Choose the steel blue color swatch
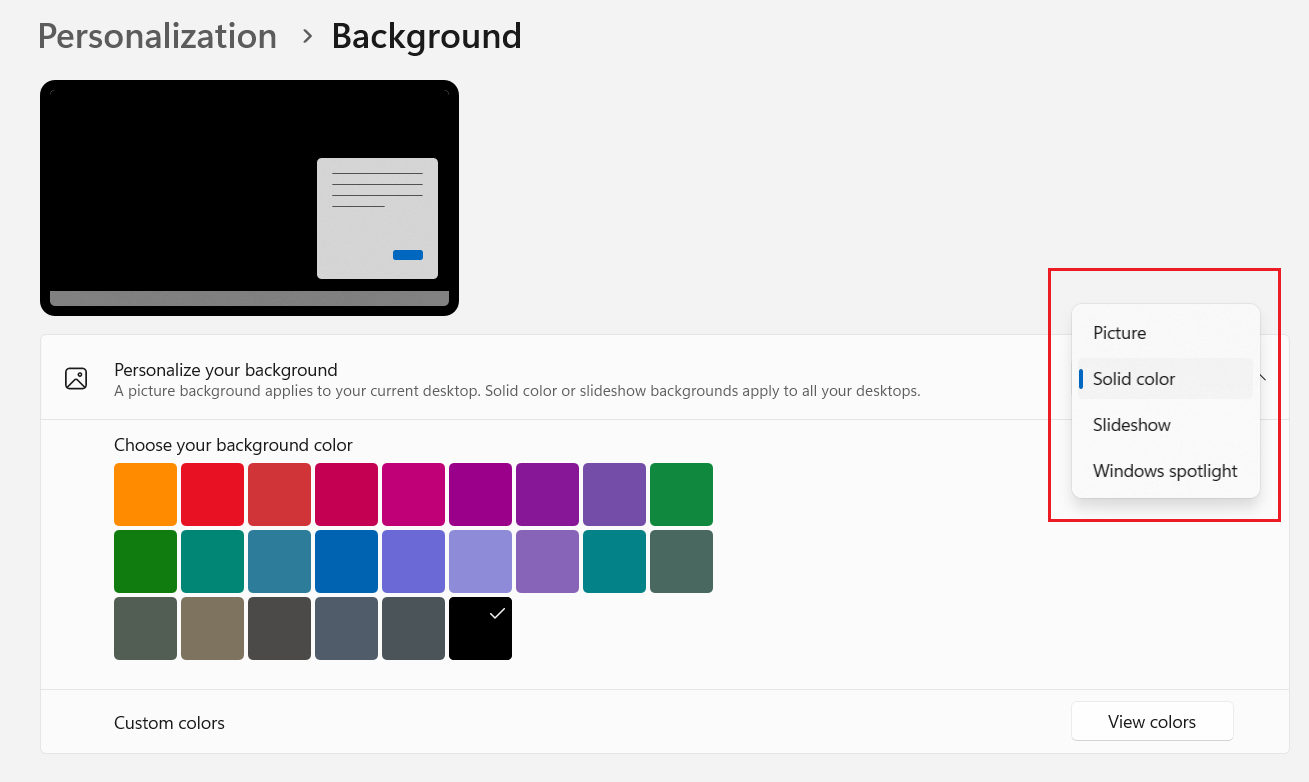Image resolution: width=1309 pixels, height=782 pixels. tap(279, 561)
